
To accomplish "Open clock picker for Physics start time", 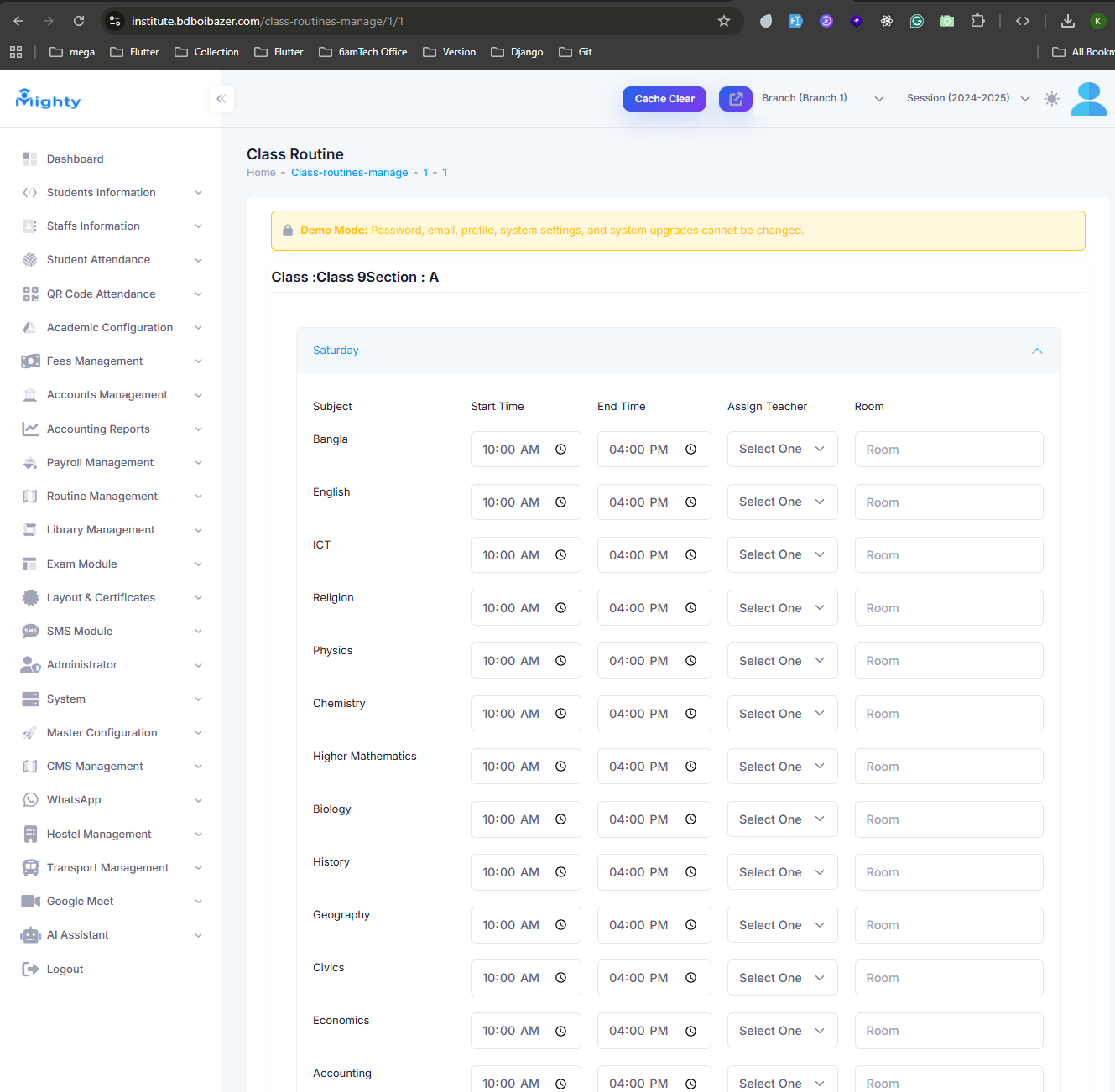I will click(561, 661).
